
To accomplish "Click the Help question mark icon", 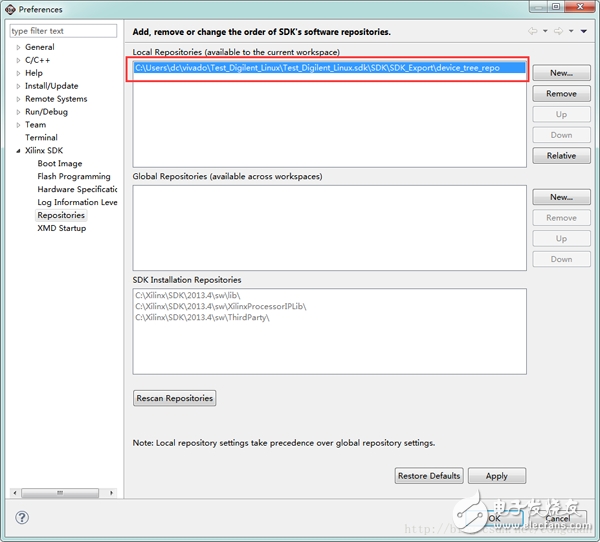I will click(x=22, y=518).
